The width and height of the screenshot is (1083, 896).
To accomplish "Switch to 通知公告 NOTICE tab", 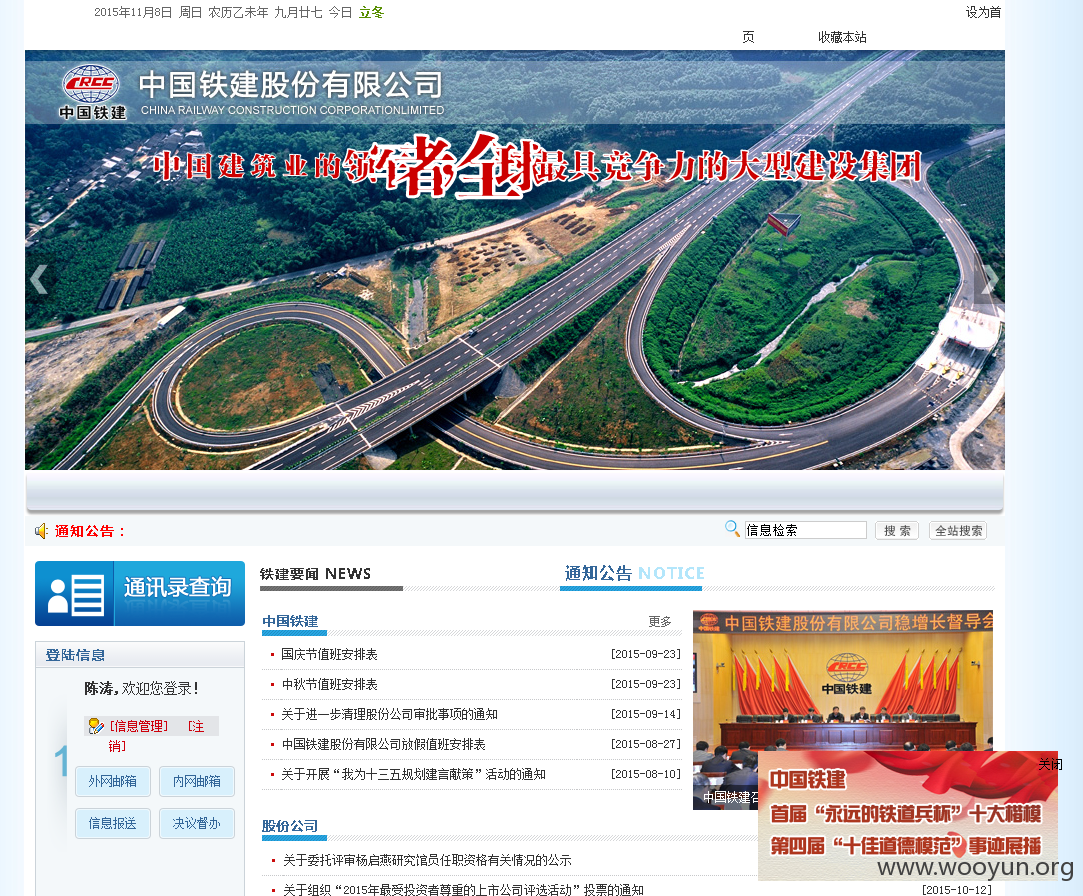I will point(634,573).
